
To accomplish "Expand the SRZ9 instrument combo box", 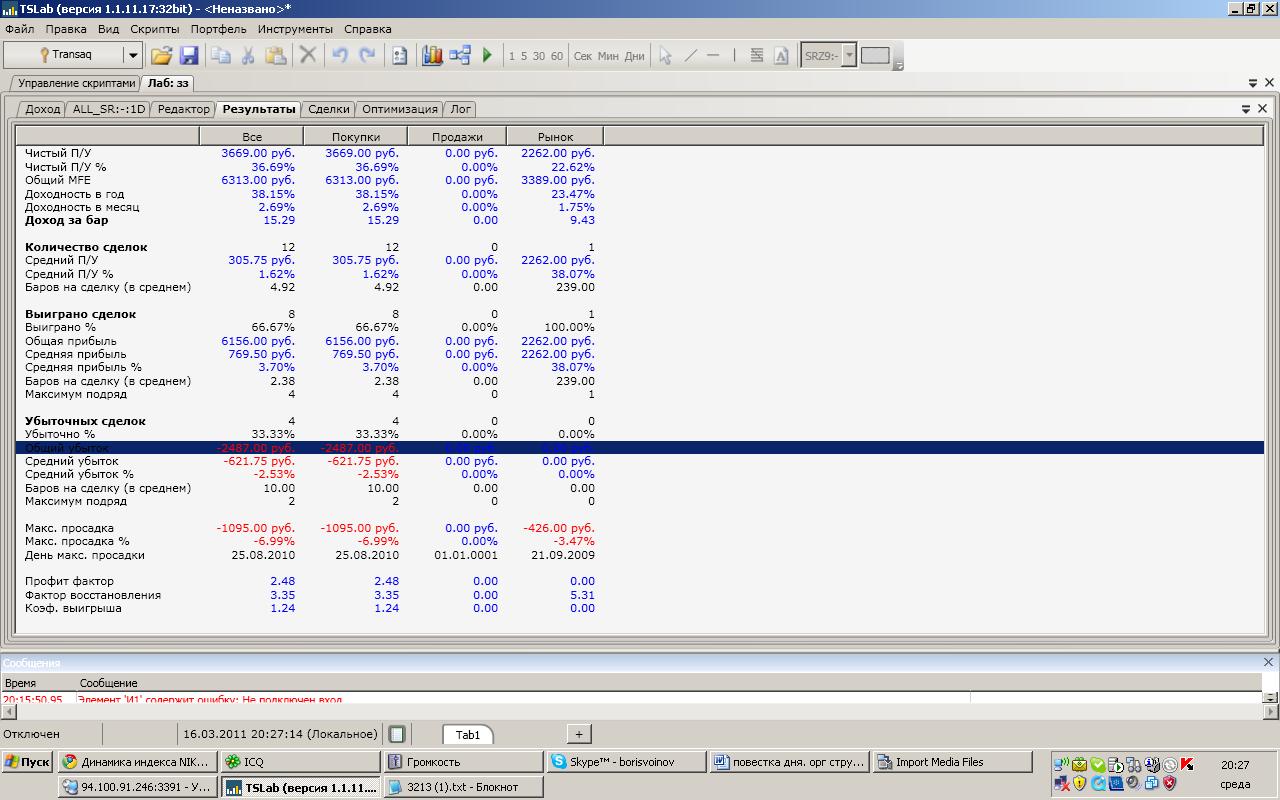I will click(849, 56).
